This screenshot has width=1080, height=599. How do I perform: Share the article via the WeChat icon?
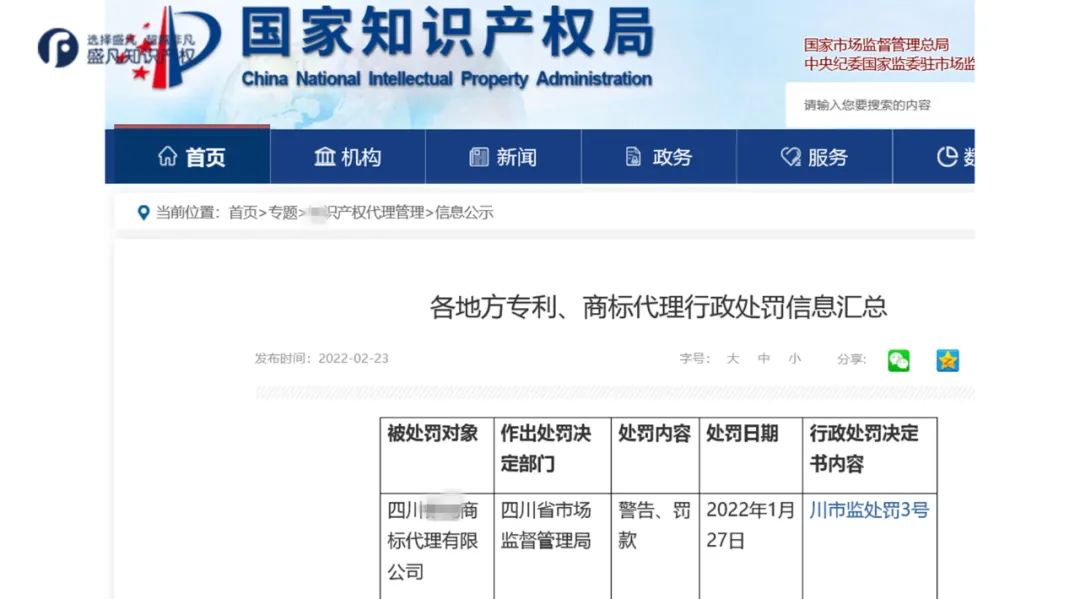click(898, 361)
